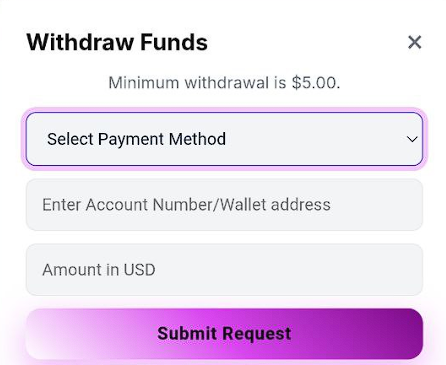Click the 'Submit Request' label text
The image size is (446, 365).
[x=224, y=334]
